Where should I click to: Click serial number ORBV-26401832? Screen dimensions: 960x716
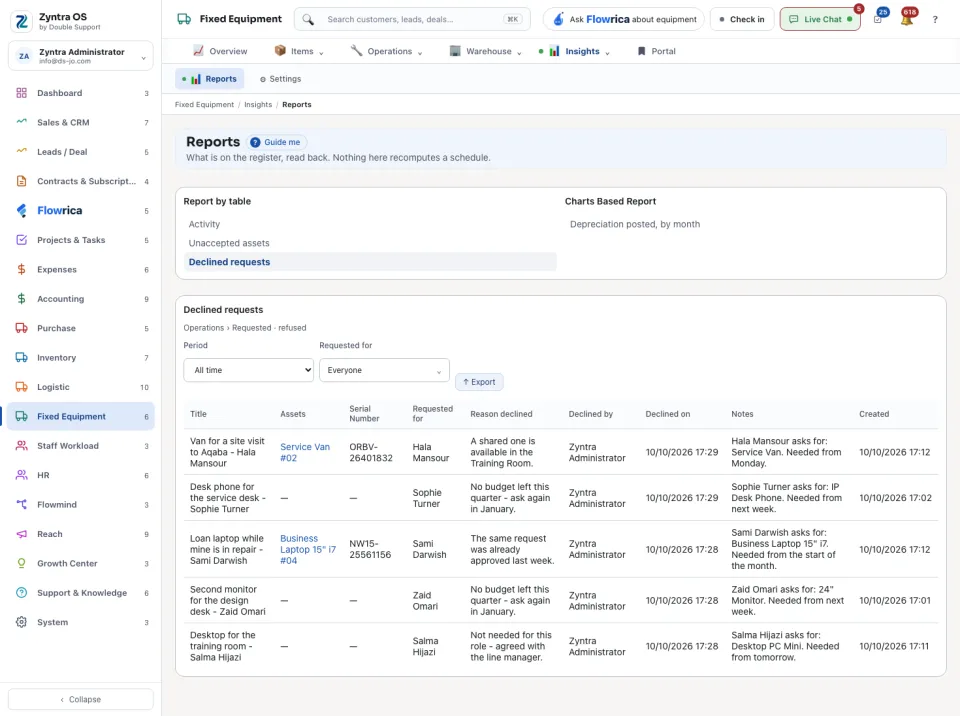point(371,453)
